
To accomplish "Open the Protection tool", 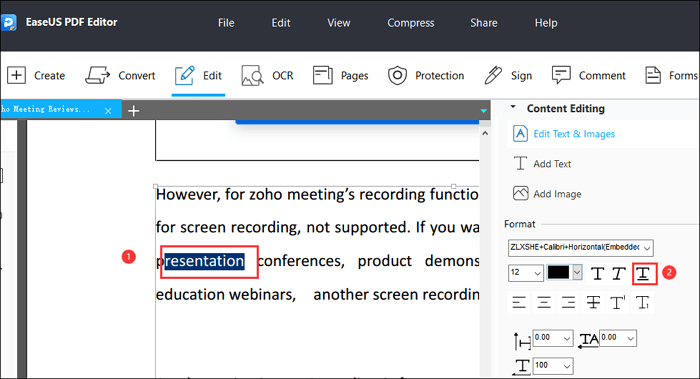I will pos(426,75).
